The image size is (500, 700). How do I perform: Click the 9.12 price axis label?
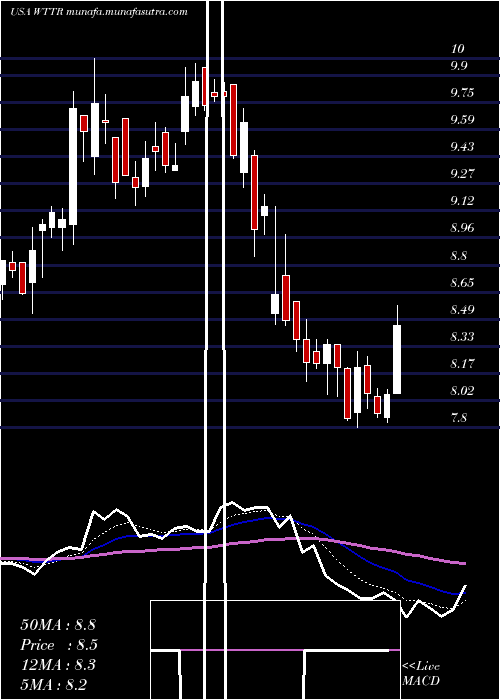tap(462, 200)
